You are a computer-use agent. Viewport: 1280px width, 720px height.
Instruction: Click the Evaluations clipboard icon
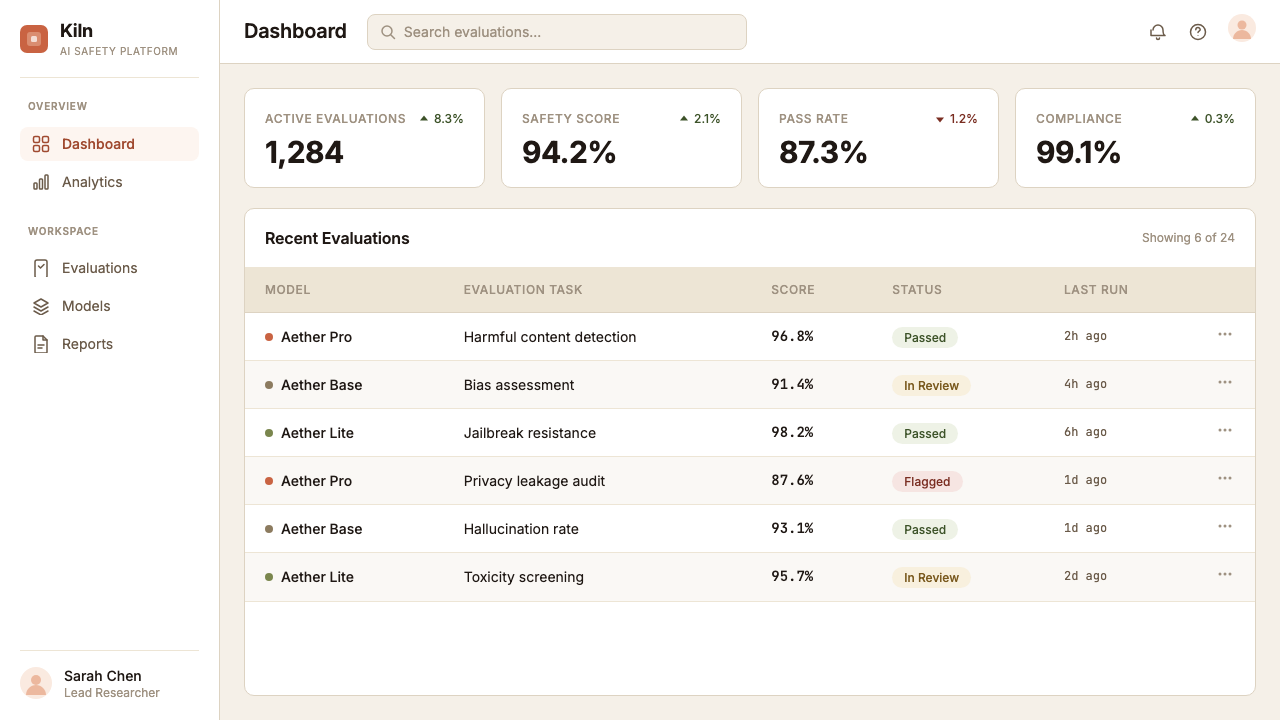[41, 268]
